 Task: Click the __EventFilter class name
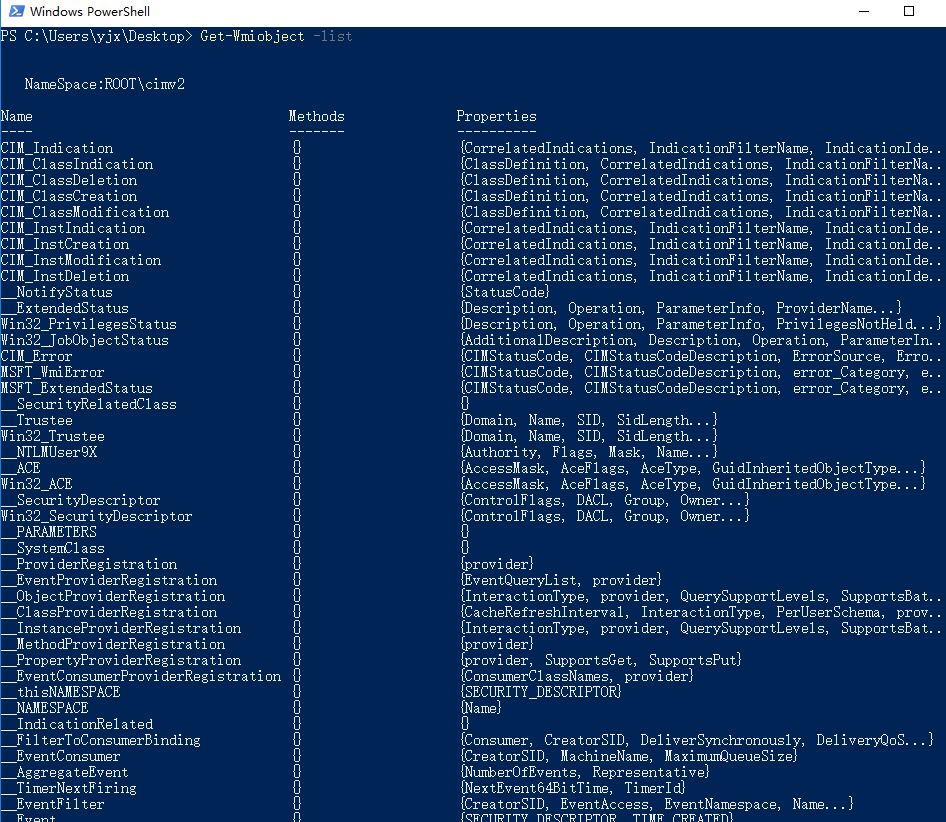pyautogui.click(x=52, y=804)
